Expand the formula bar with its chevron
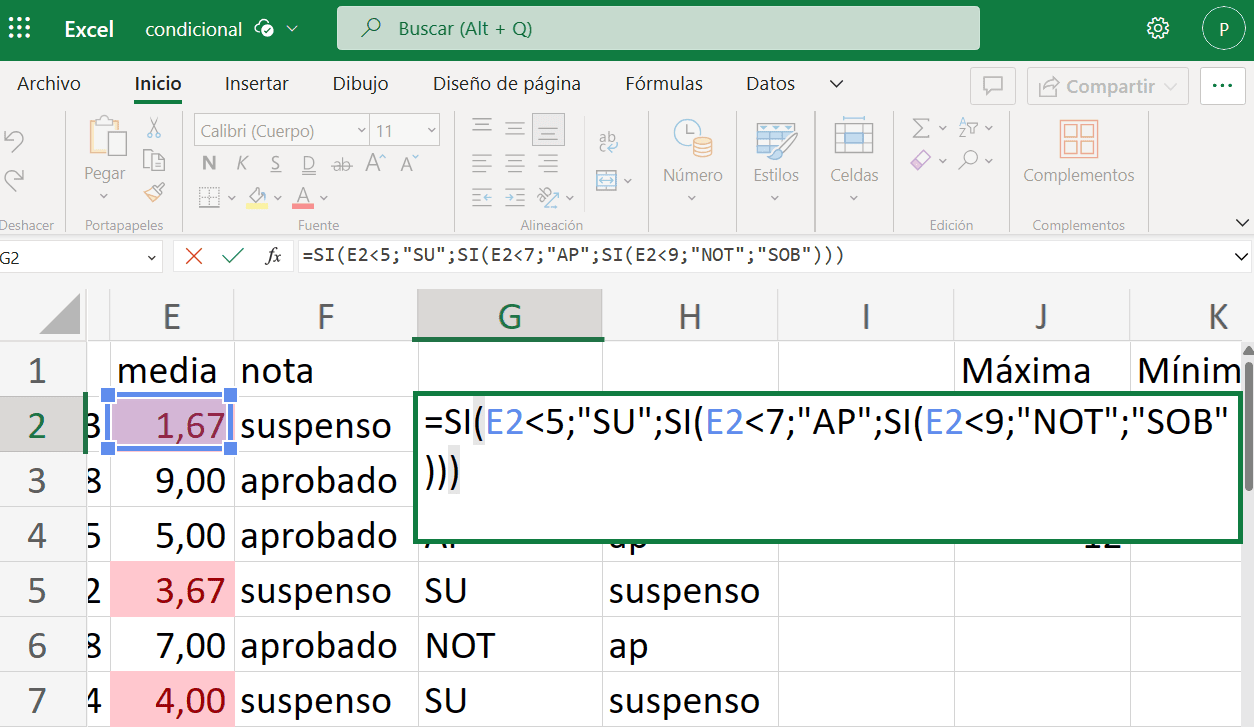 [x=1241, y=257]
